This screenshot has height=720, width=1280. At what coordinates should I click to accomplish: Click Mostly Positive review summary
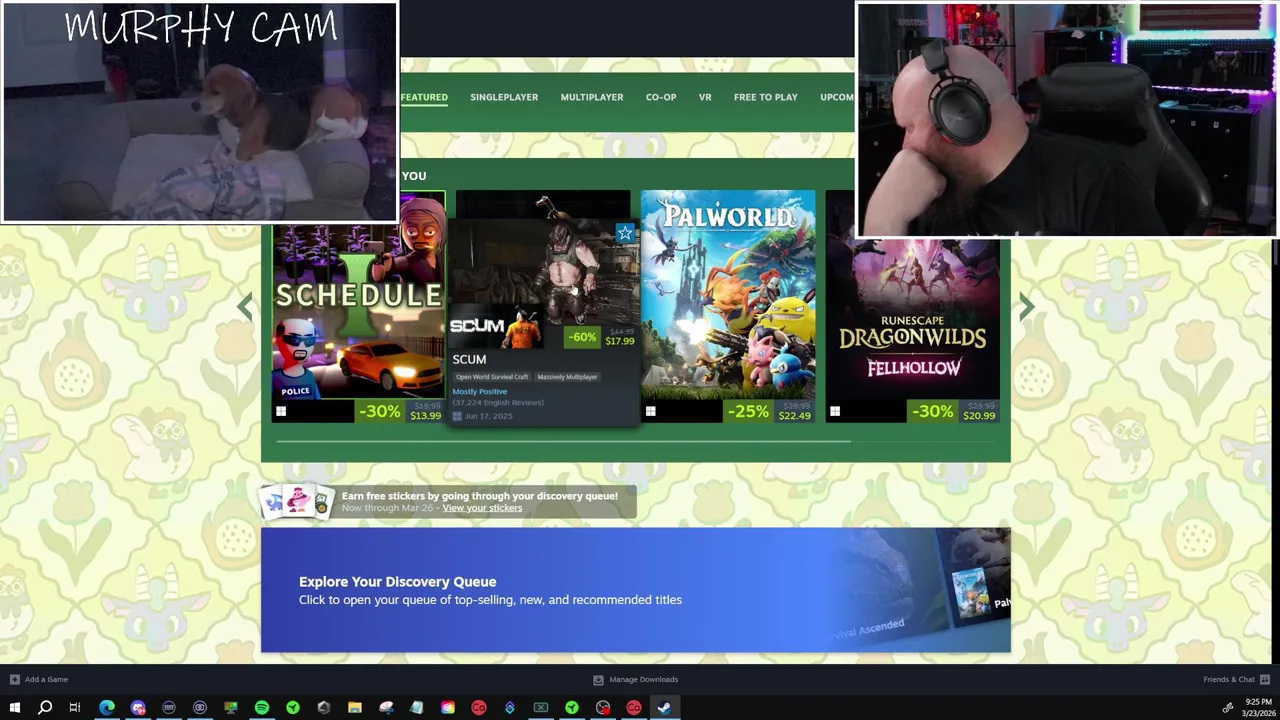tap(480, 392)
